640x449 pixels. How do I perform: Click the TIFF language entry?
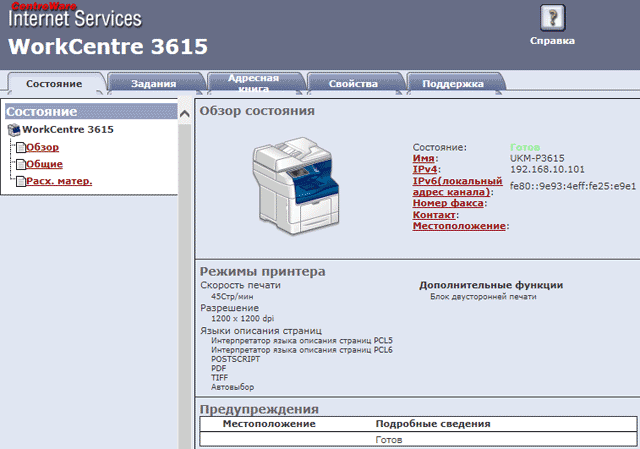click(220, 378)
